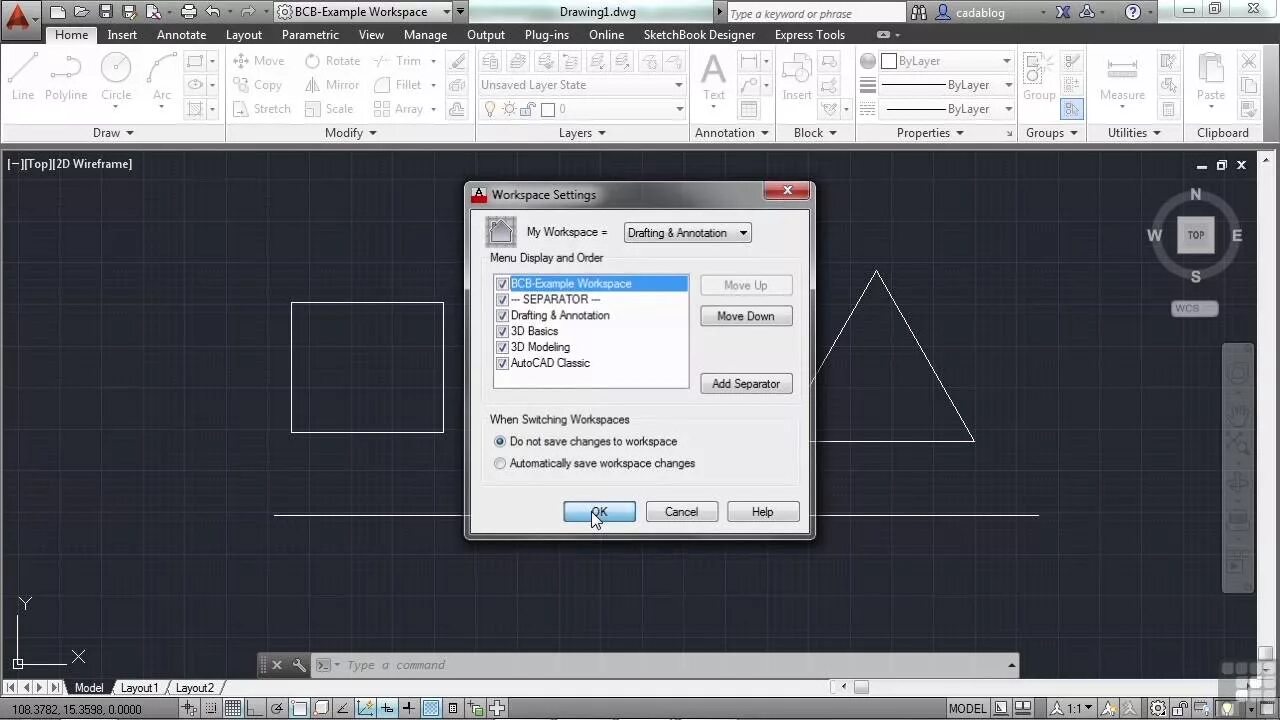Activate the Move command

(259, 61)
